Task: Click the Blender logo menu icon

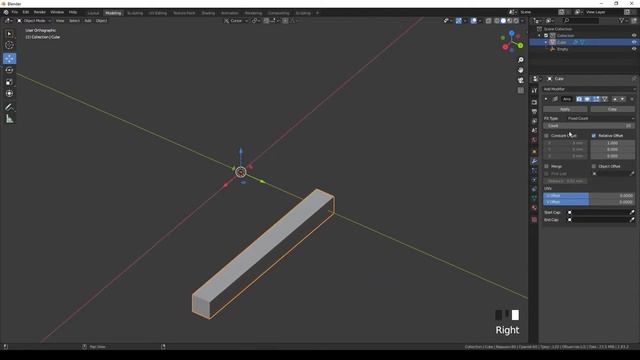Action: click(6, 12)
